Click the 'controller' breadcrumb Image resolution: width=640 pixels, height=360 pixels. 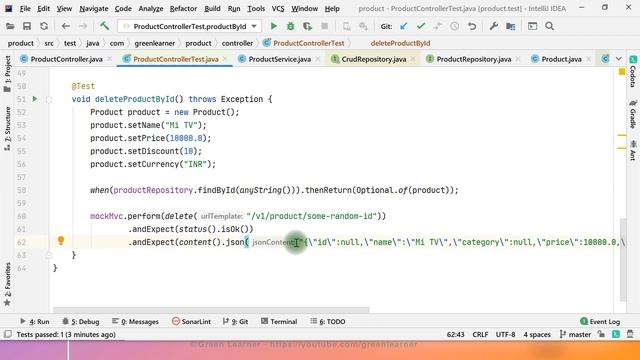(237, 43)
